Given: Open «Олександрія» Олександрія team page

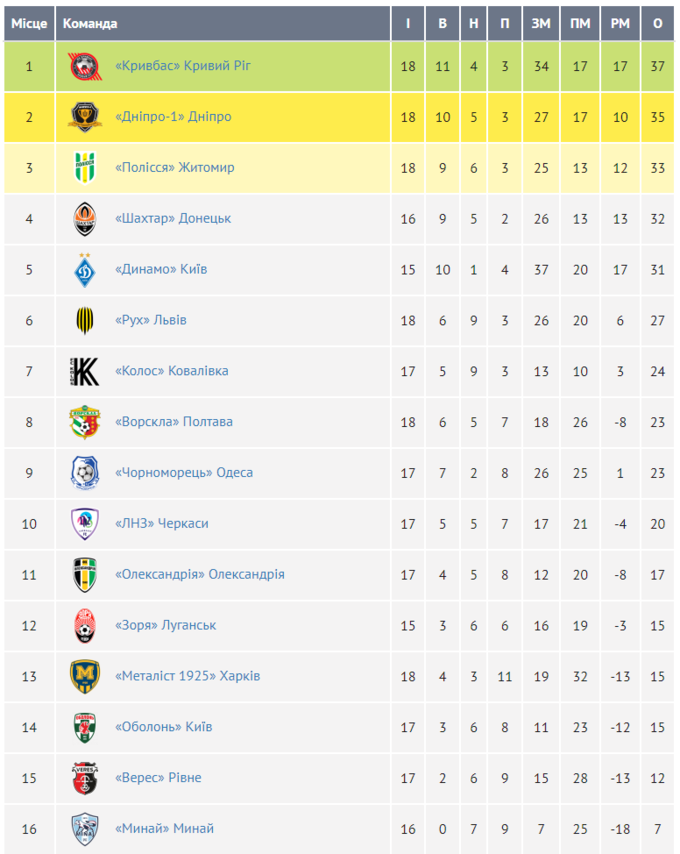Looking at the screenshot, I should pyautogui.click(x=200, y=575).
